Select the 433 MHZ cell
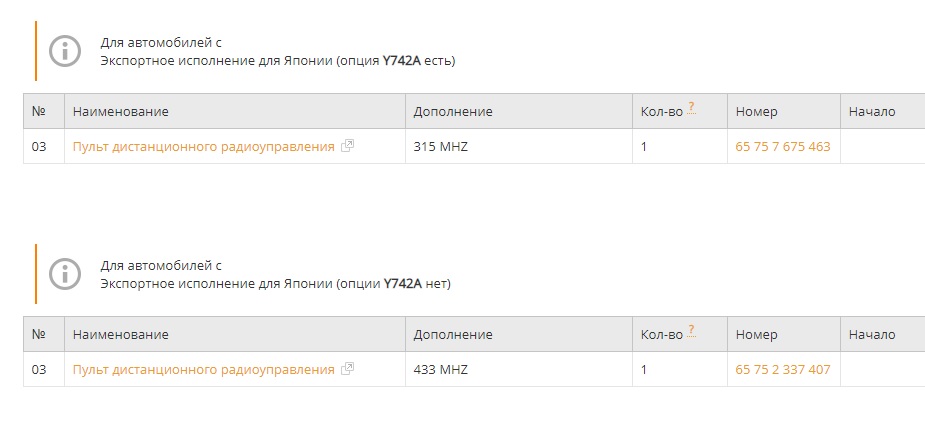925x439 pixels. pos(441,370)
